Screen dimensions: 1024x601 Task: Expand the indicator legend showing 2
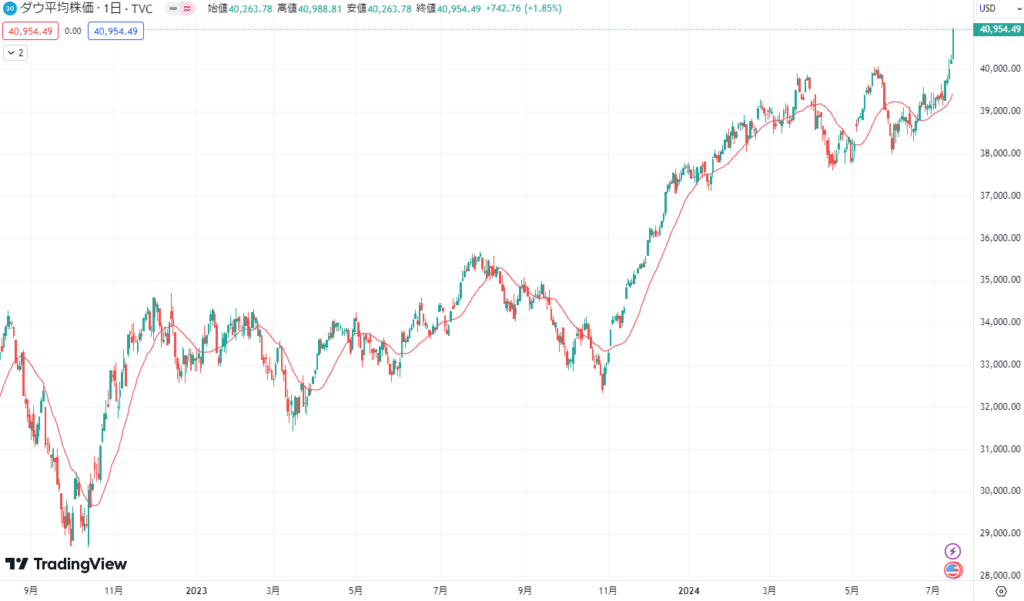(x=15, y=52)
